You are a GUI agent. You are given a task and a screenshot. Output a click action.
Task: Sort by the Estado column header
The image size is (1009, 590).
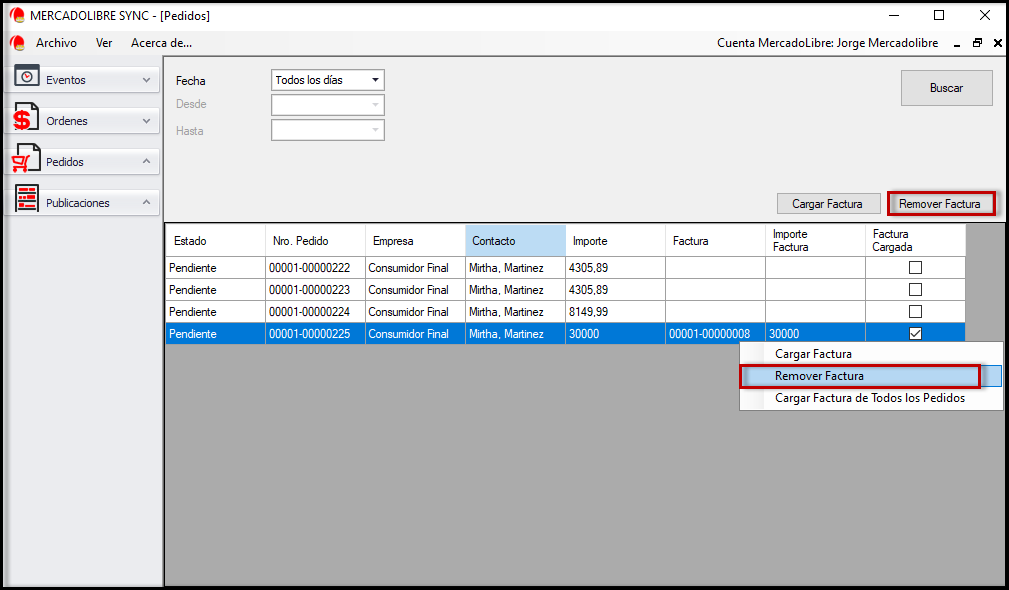(x=215, y=241)
